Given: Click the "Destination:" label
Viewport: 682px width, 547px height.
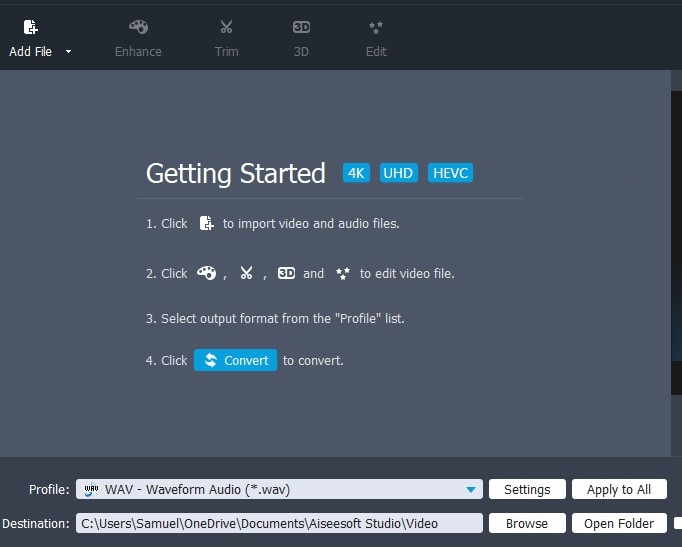Looking at the screenshot, I should coord(36,524).
